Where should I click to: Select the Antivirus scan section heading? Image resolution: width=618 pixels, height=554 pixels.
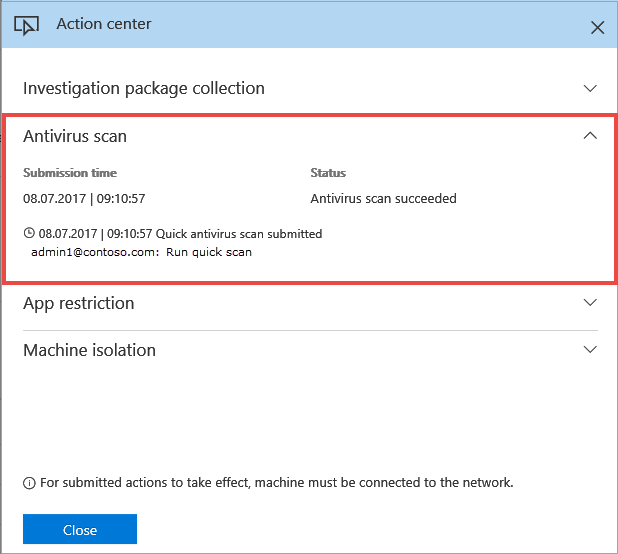point(75,136)
